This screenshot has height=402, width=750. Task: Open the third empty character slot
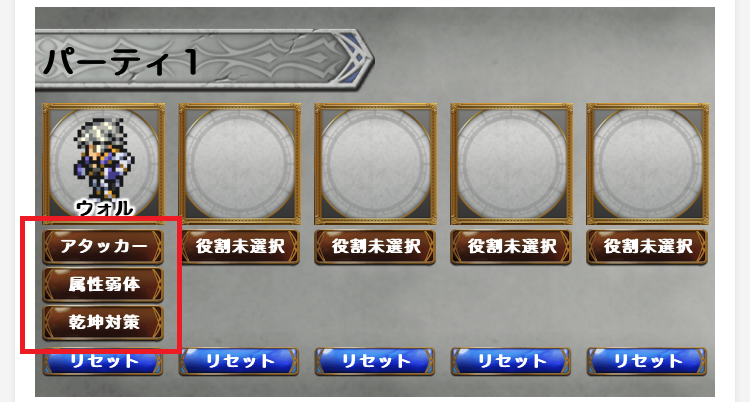(x=375, y=164)
